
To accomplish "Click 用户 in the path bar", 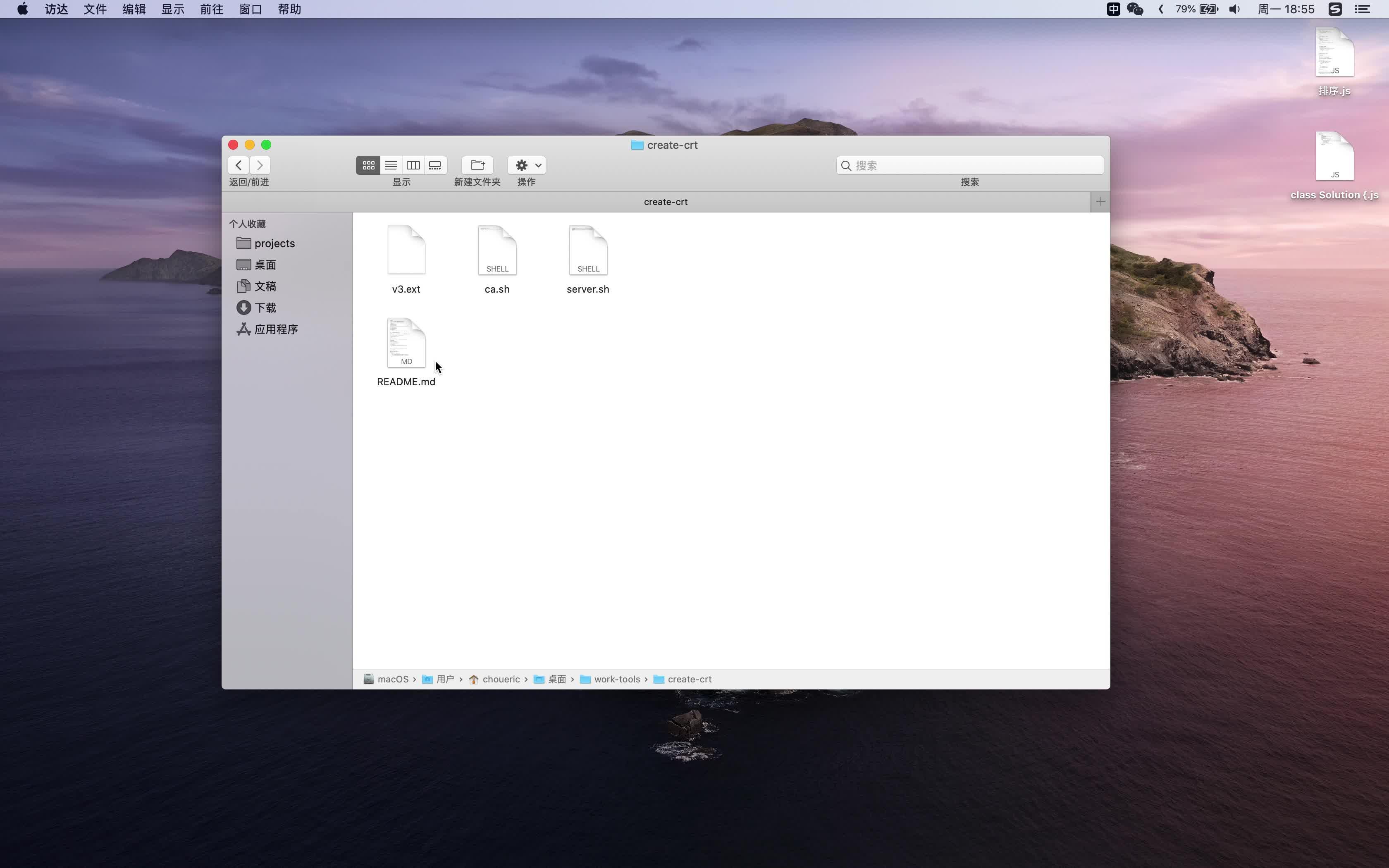I will click(x=439, y=679).
